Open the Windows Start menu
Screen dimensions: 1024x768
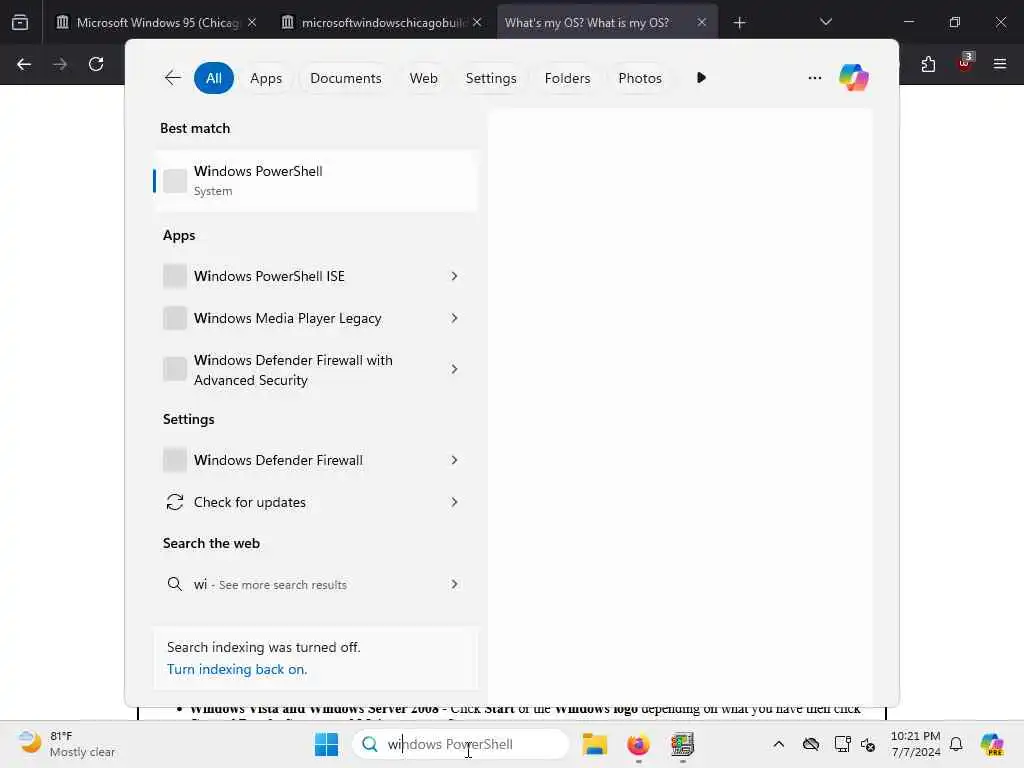[x=326, y=744]
